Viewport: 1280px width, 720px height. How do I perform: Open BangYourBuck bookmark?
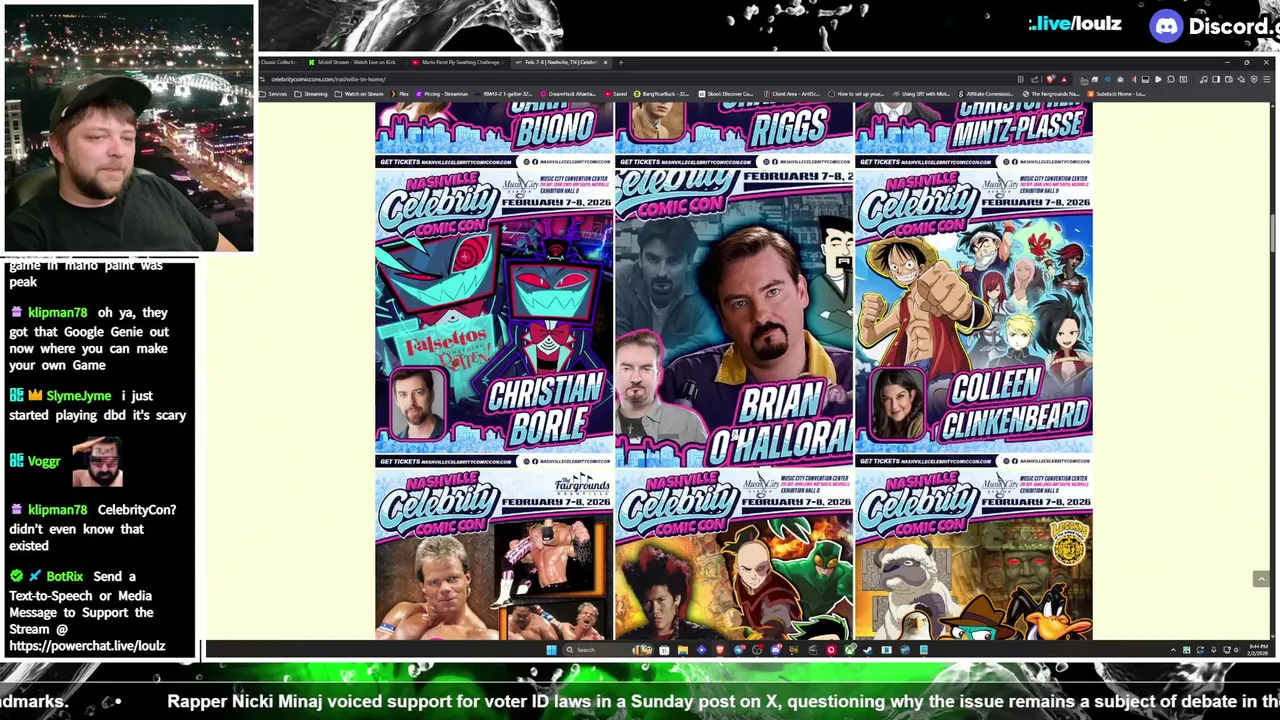coord(662,94)
